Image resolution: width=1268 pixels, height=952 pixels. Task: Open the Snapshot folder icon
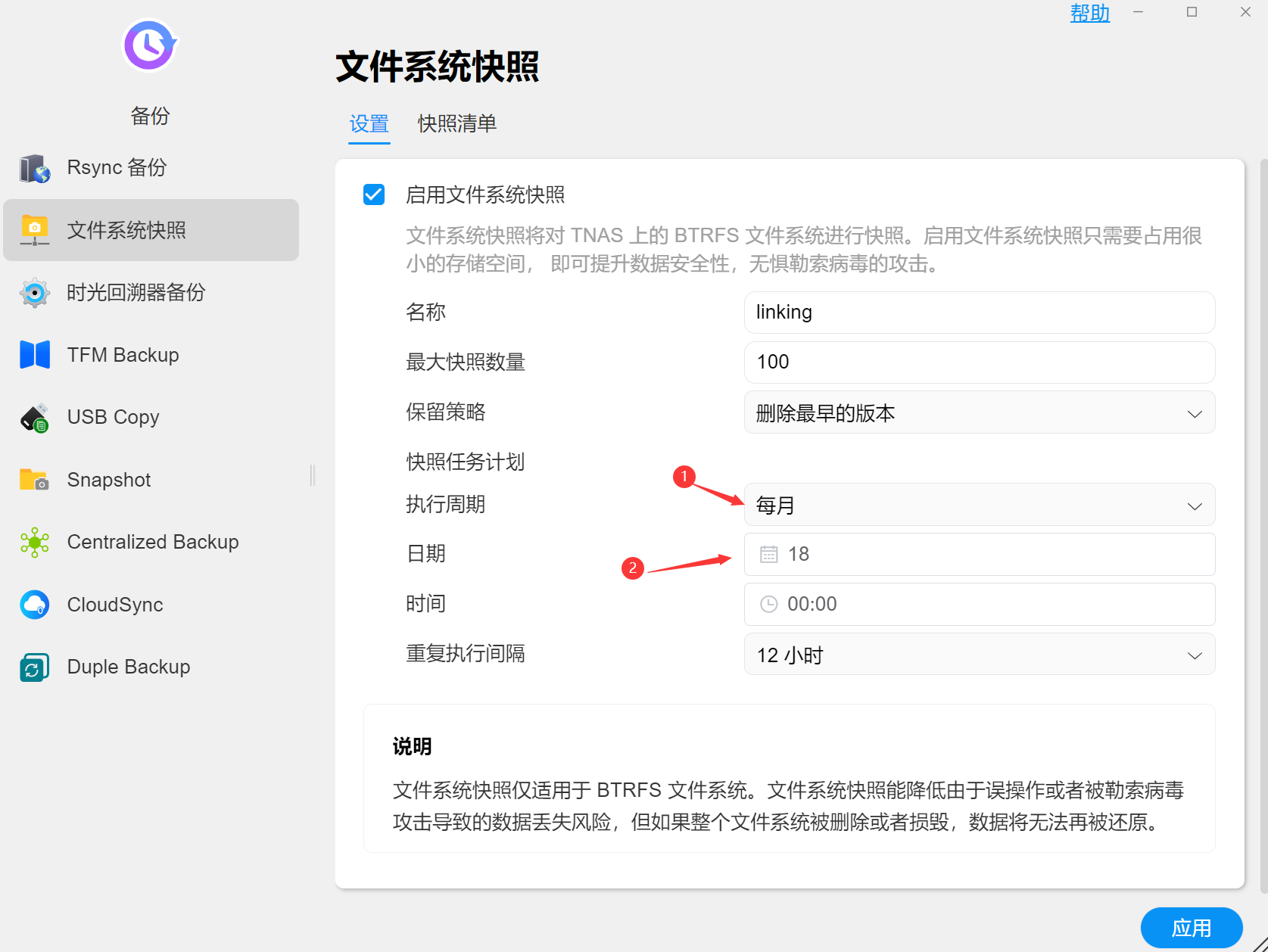[35, 480]
